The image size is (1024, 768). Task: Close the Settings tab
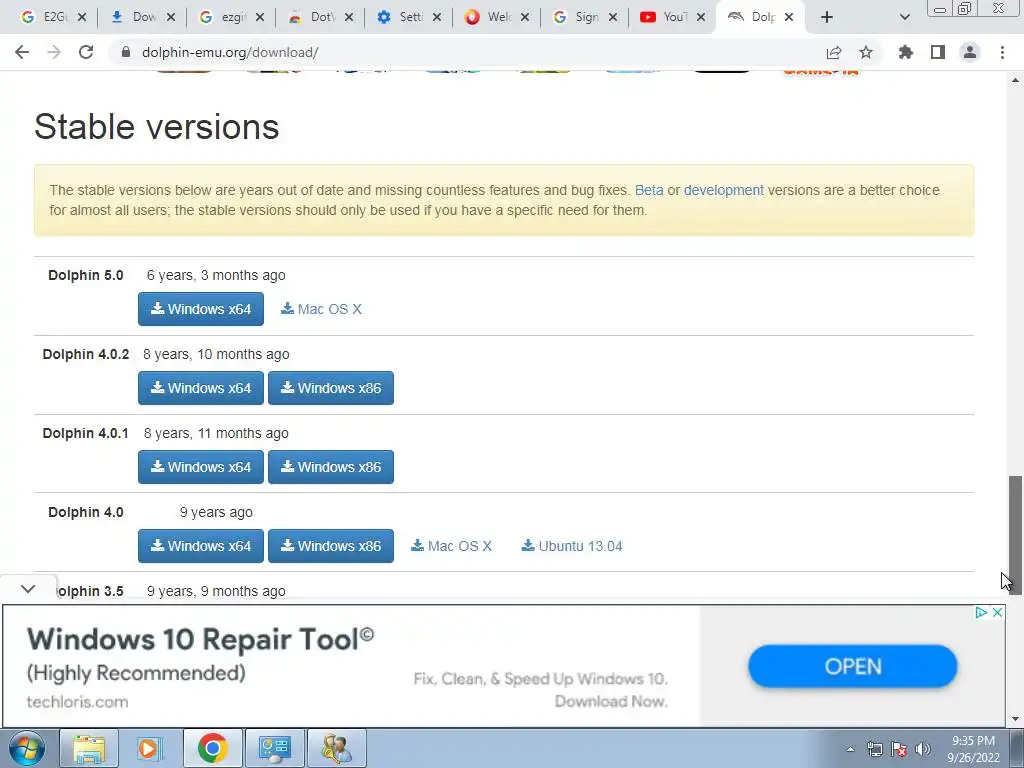pos(437,17)
